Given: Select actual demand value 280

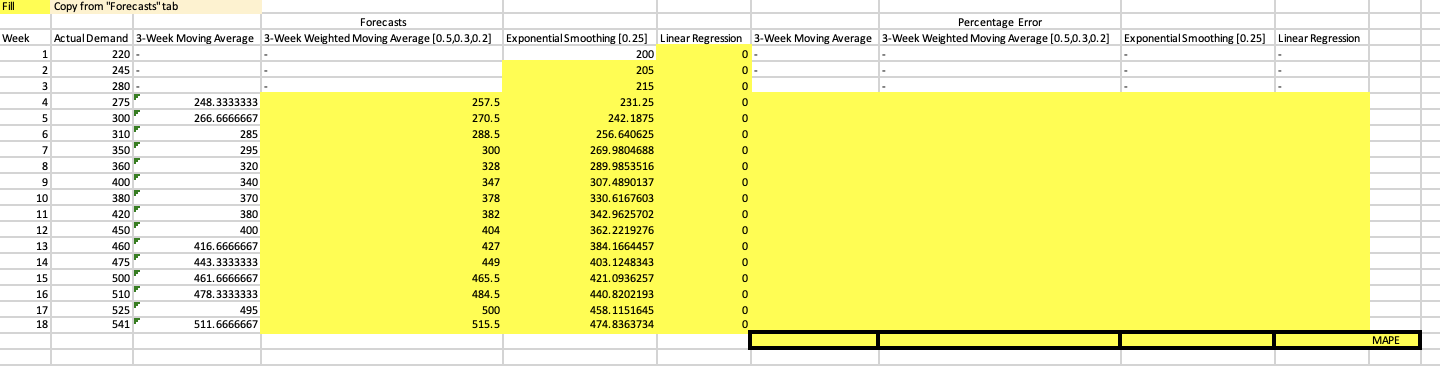Looking at the screenshot, I should (x=92, y=85).
